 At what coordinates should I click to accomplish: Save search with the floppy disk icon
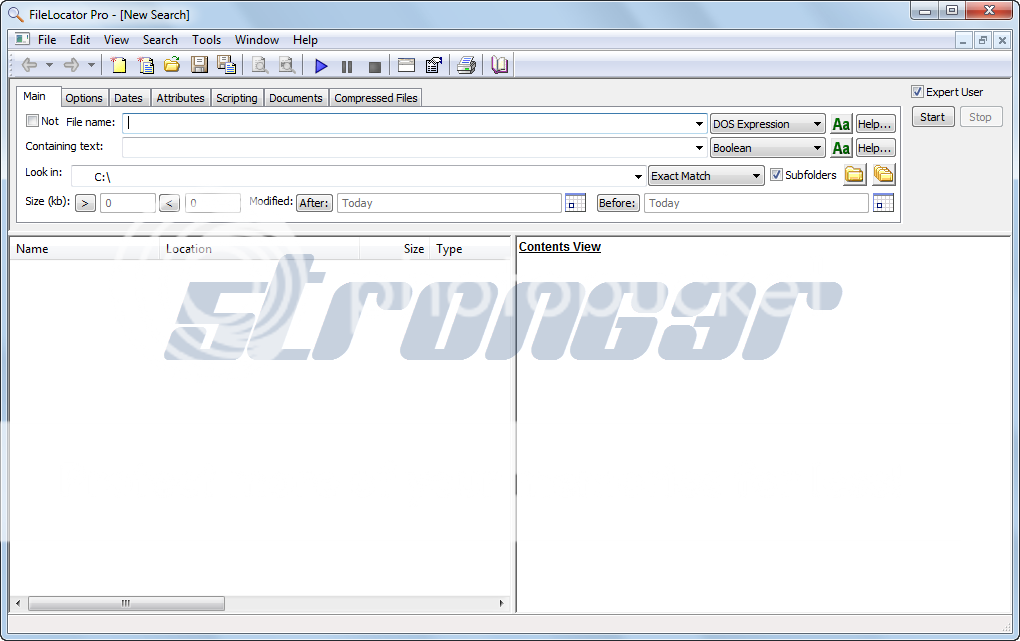[199, 65]
